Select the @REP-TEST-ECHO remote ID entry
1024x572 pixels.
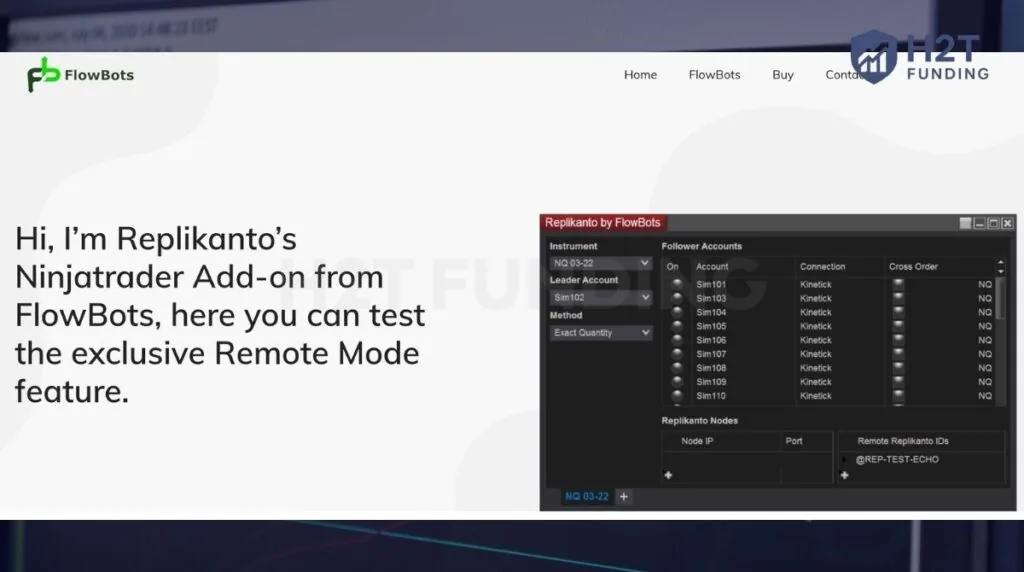897,460
